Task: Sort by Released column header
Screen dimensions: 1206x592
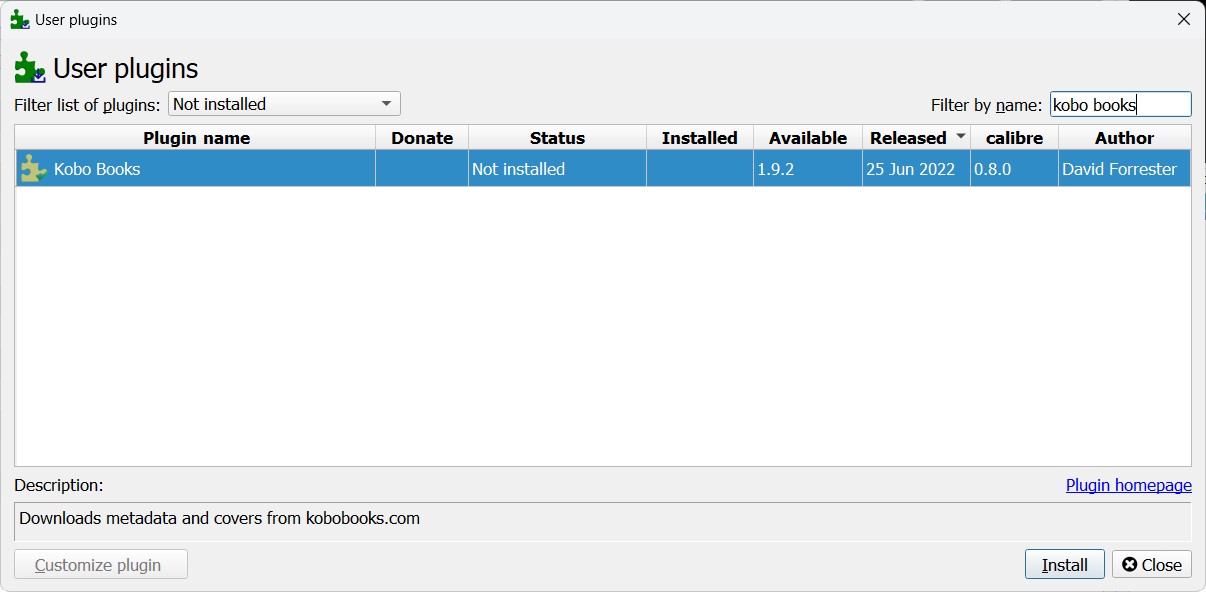Action: click(916, 138)
